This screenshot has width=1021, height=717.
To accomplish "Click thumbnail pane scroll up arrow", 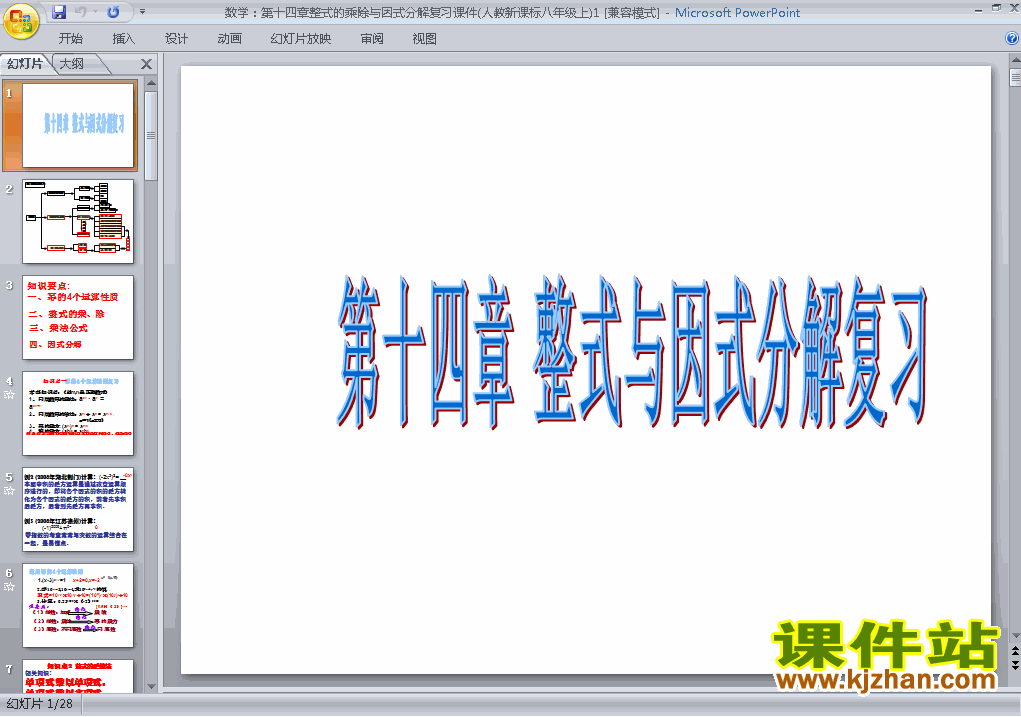I will pyautogui.click(x=151, y=83).
